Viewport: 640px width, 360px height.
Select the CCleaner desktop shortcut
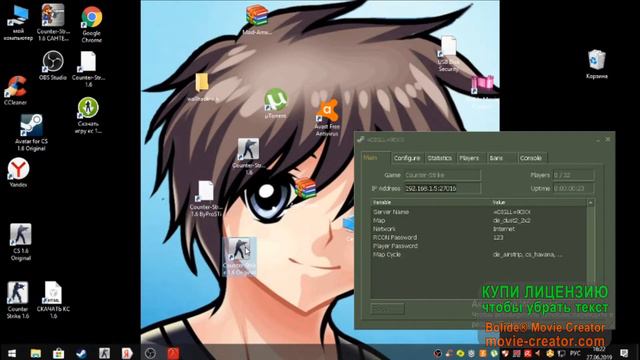tap(16, 91)
